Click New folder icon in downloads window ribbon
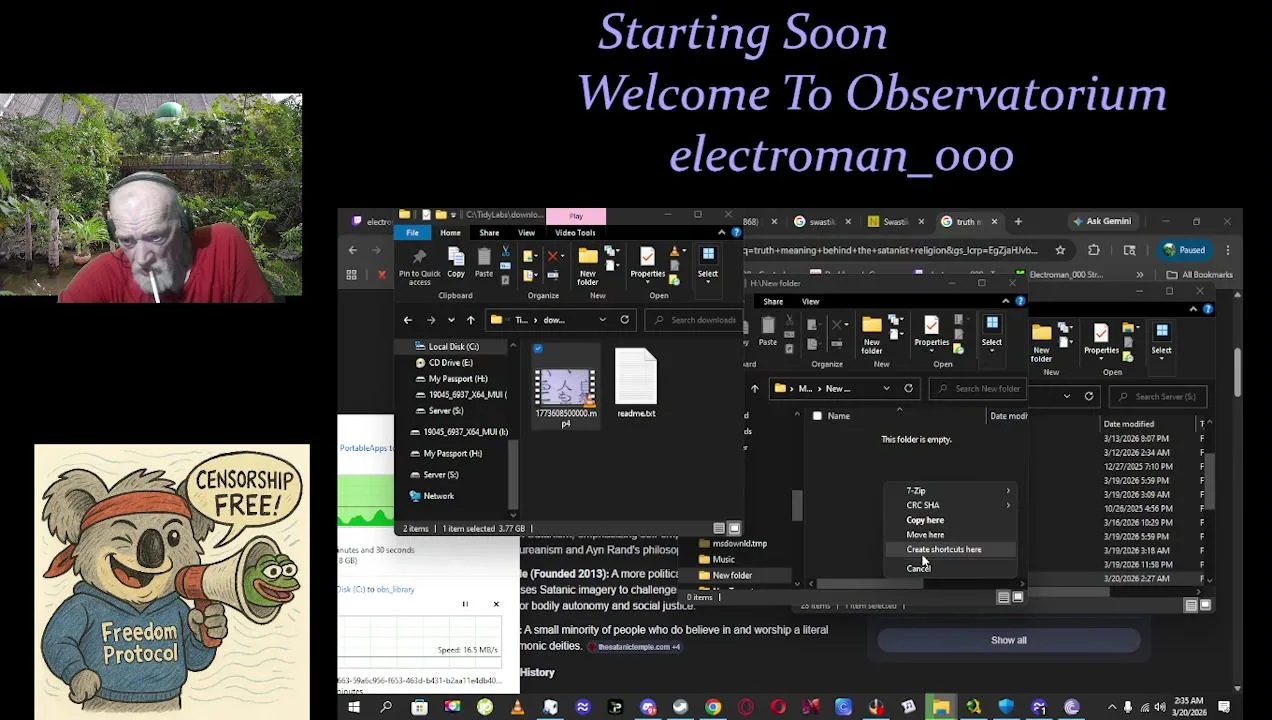Viewport: 1272px width, 720px height. [x=588, y=265]
